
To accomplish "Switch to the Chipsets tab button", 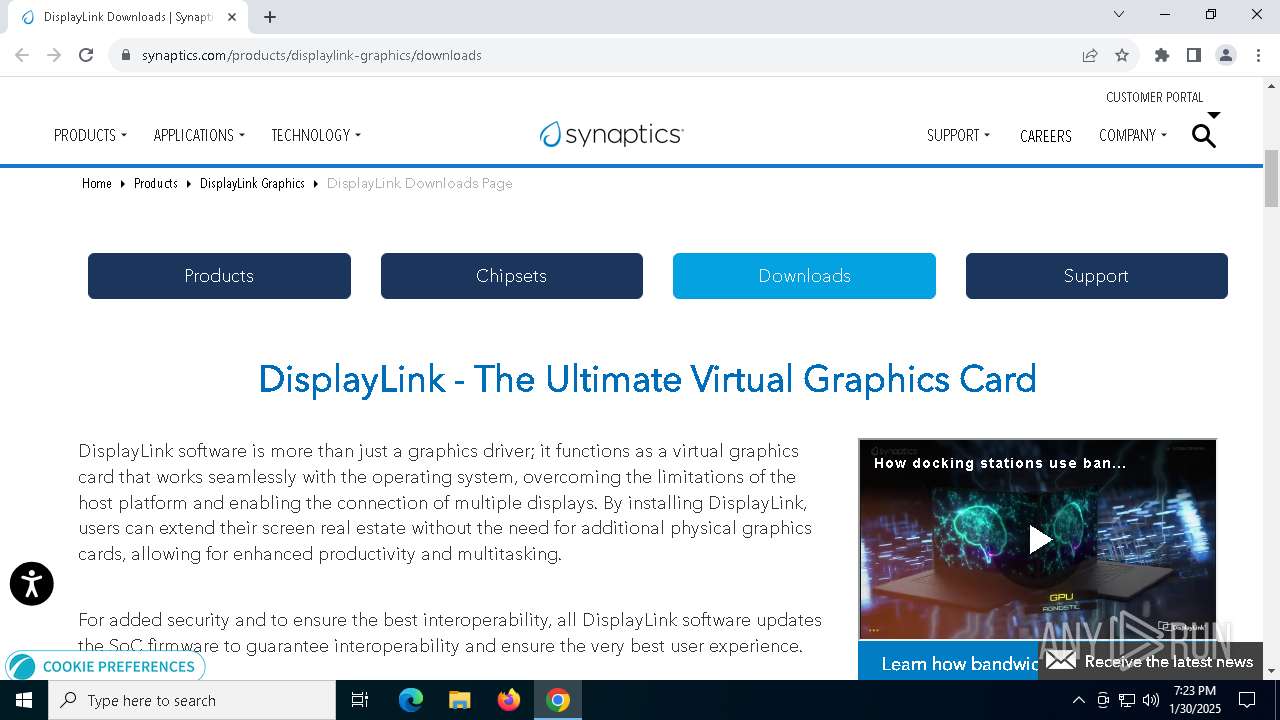I will [512, 276].
